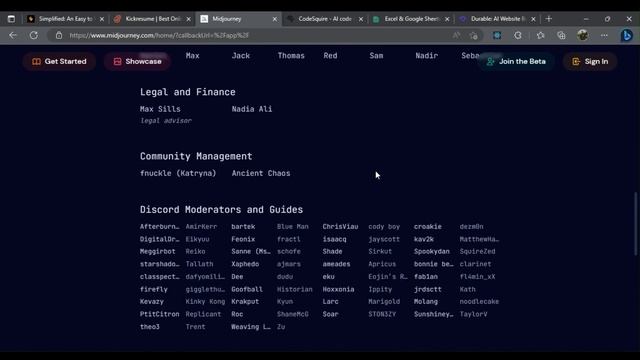
Task: Click moderator name PtitCitron
Action: point(160,314)
